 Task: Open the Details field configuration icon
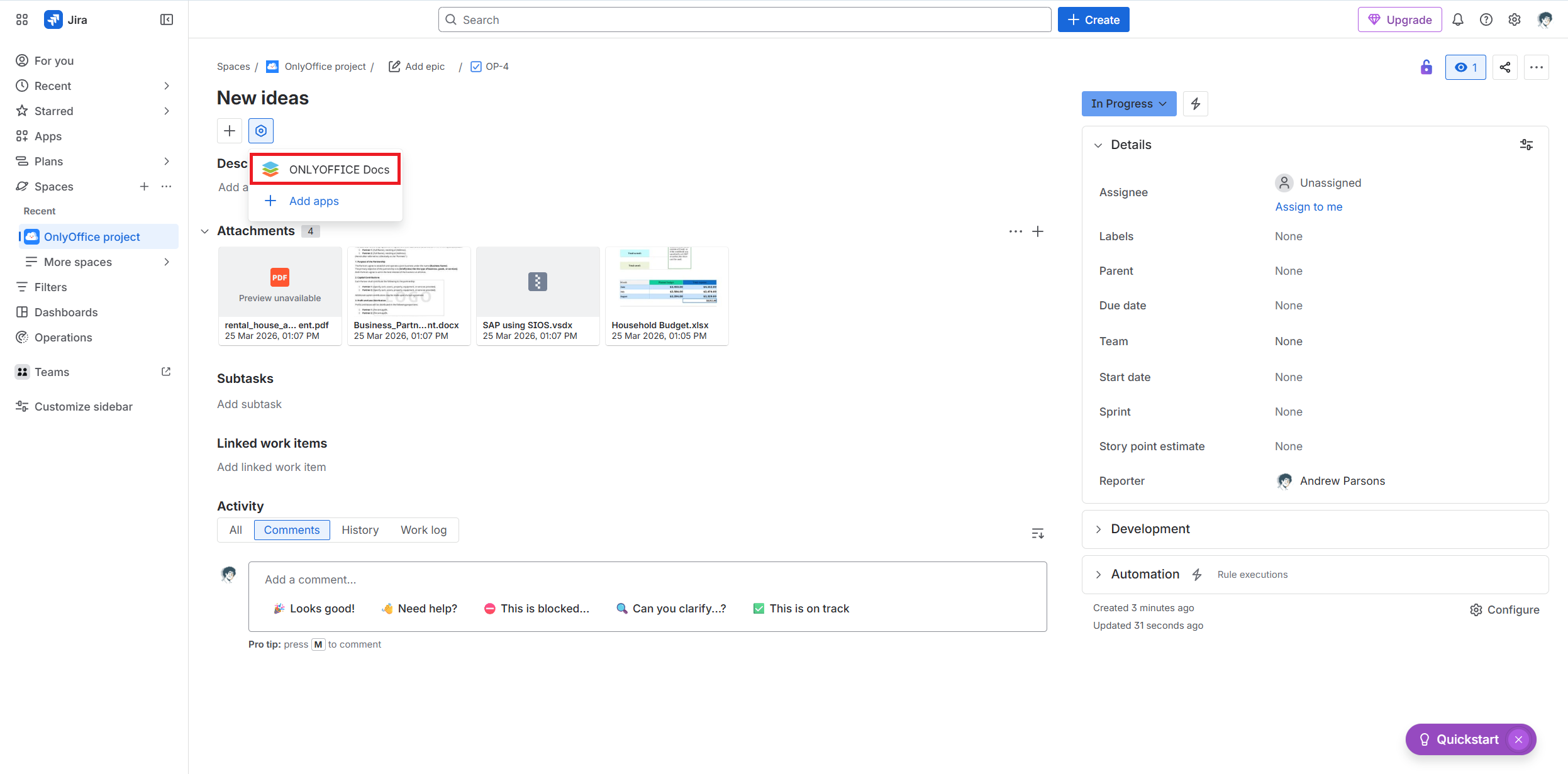pos(1526,144)
